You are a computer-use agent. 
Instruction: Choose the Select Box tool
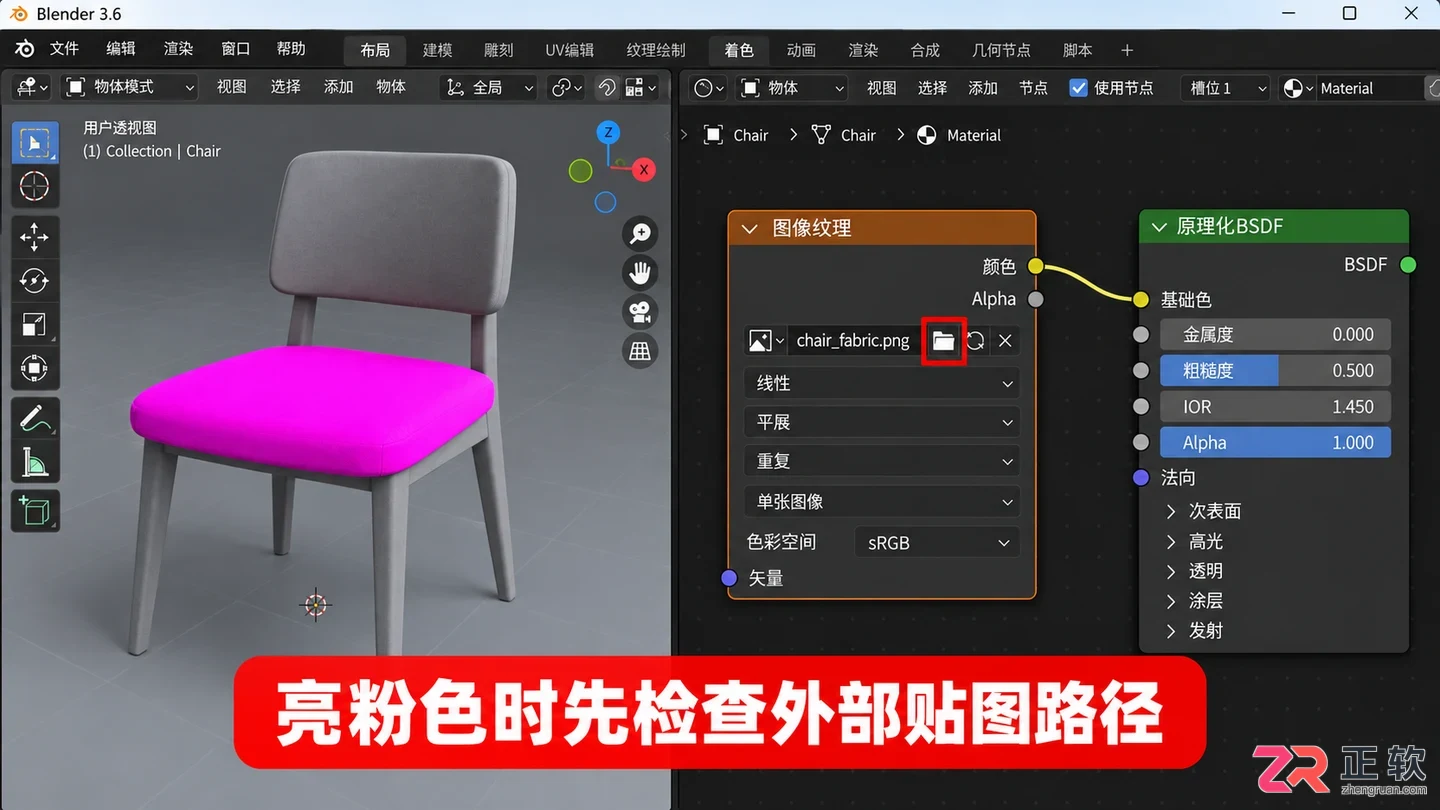(x=34, y=143)
